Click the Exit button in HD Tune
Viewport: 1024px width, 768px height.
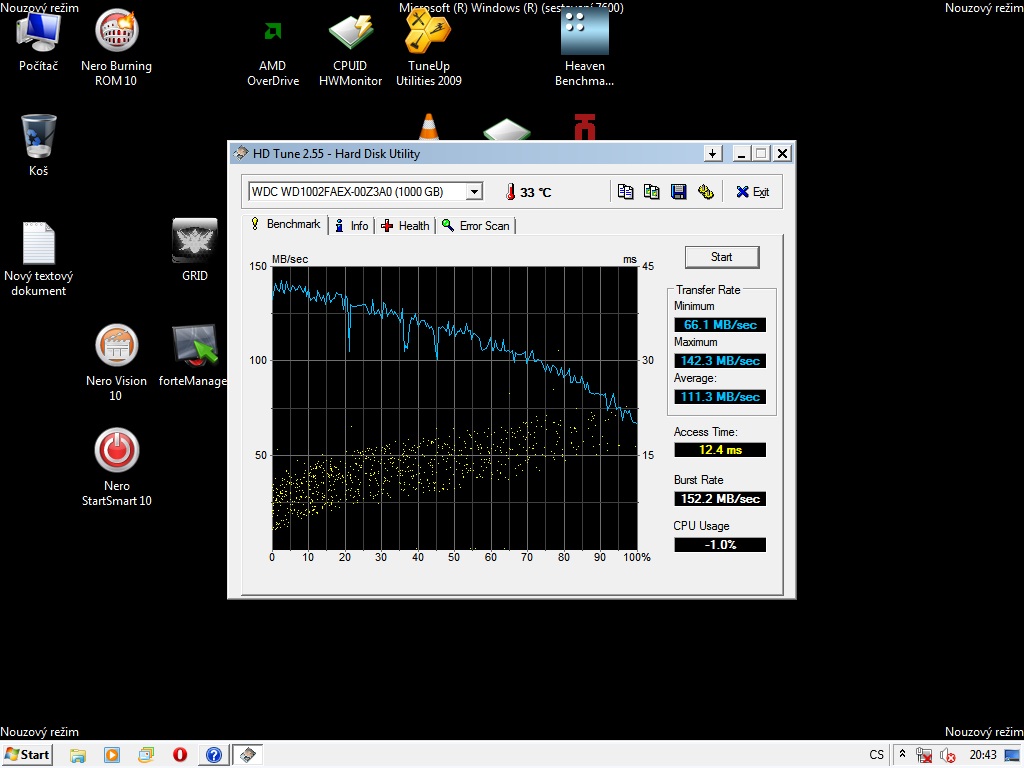[x=753, y=192]
